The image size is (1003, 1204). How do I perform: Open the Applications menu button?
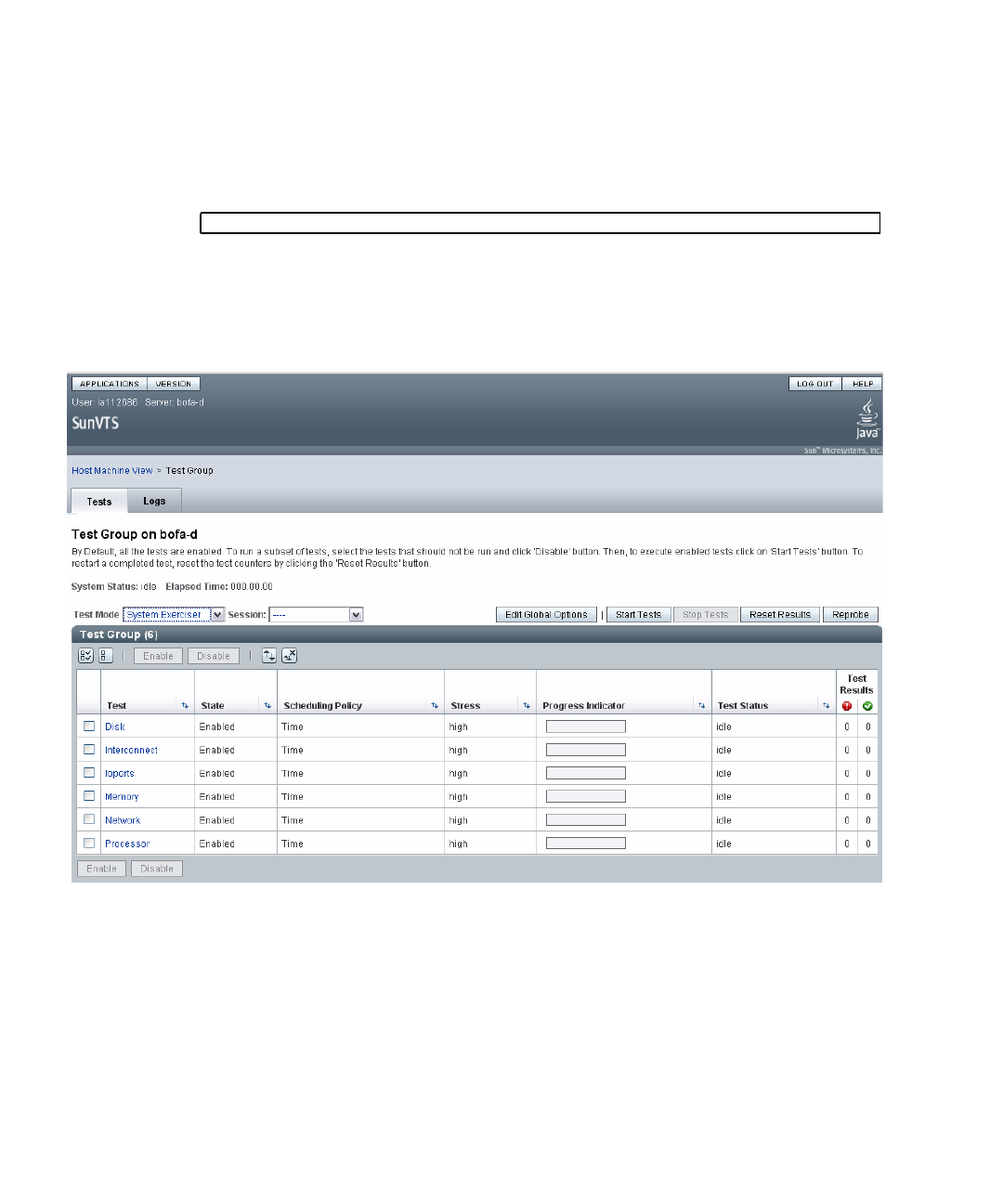(x=110, y=384)
